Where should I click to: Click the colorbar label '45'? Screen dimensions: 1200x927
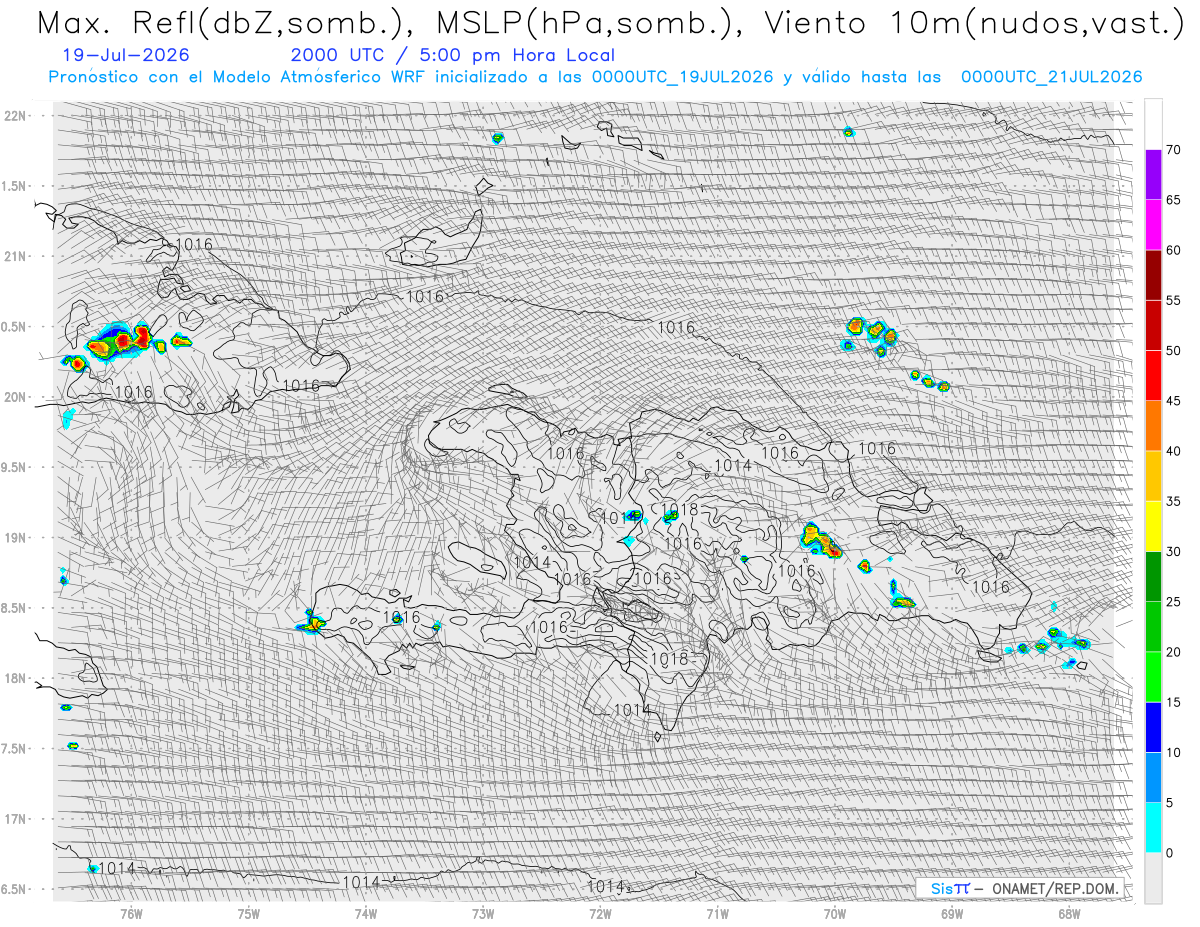1173,401
